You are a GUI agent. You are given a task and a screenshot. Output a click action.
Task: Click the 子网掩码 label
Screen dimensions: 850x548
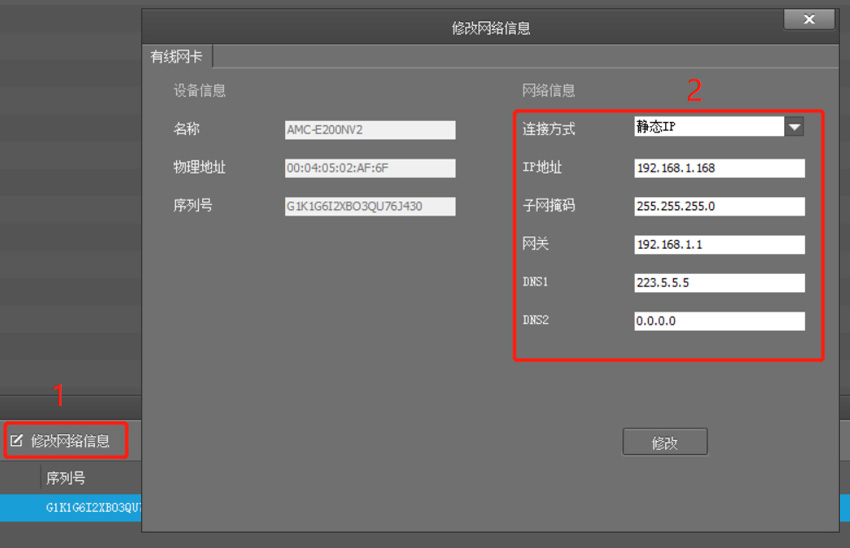click(549, 205)
